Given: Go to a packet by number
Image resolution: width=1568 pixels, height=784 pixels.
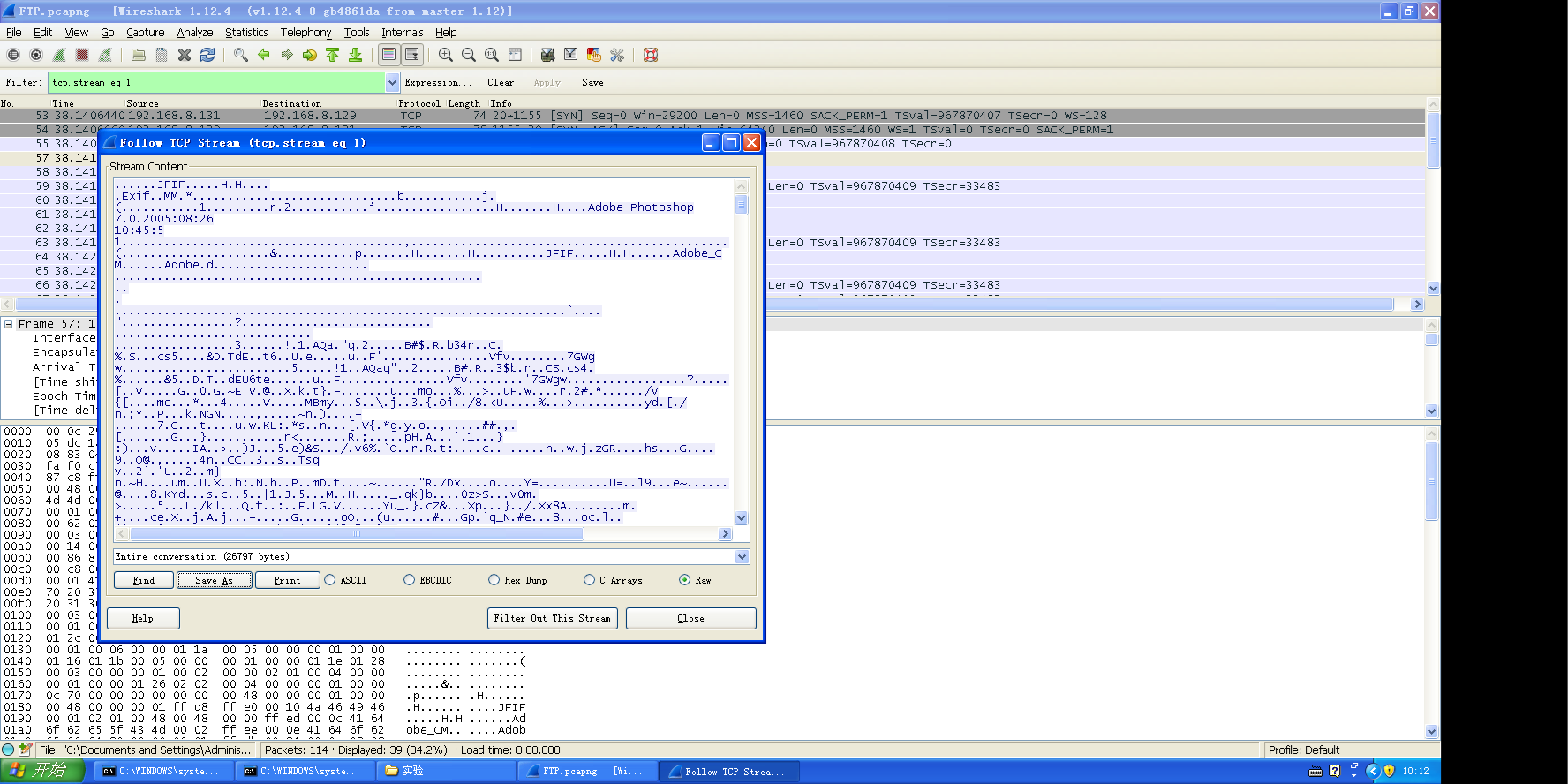Looking at the screenshot, I should tap(310, 55).
